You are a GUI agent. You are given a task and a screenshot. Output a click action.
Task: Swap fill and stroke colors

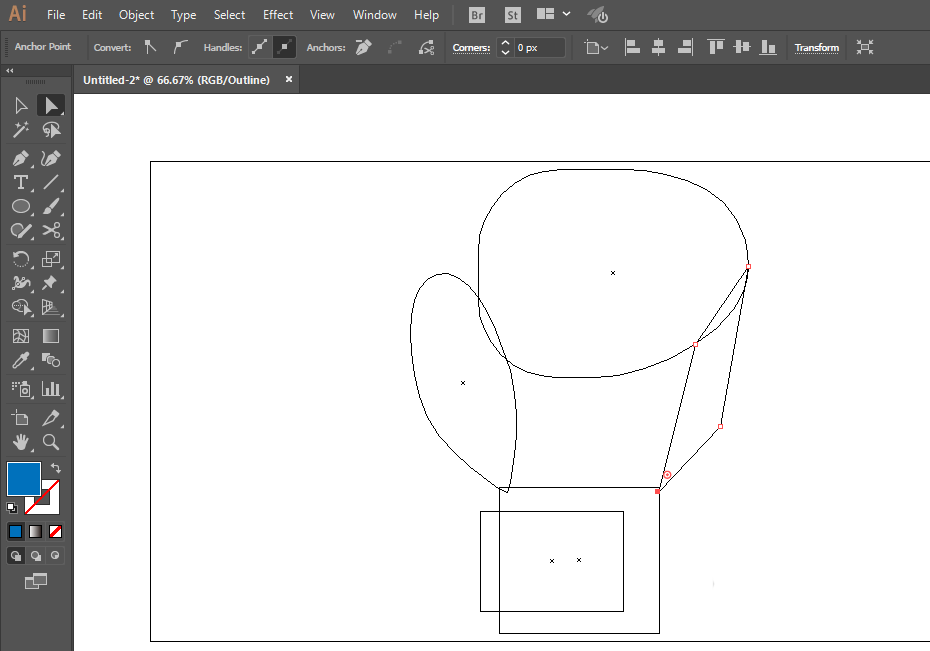coord(56,467)
